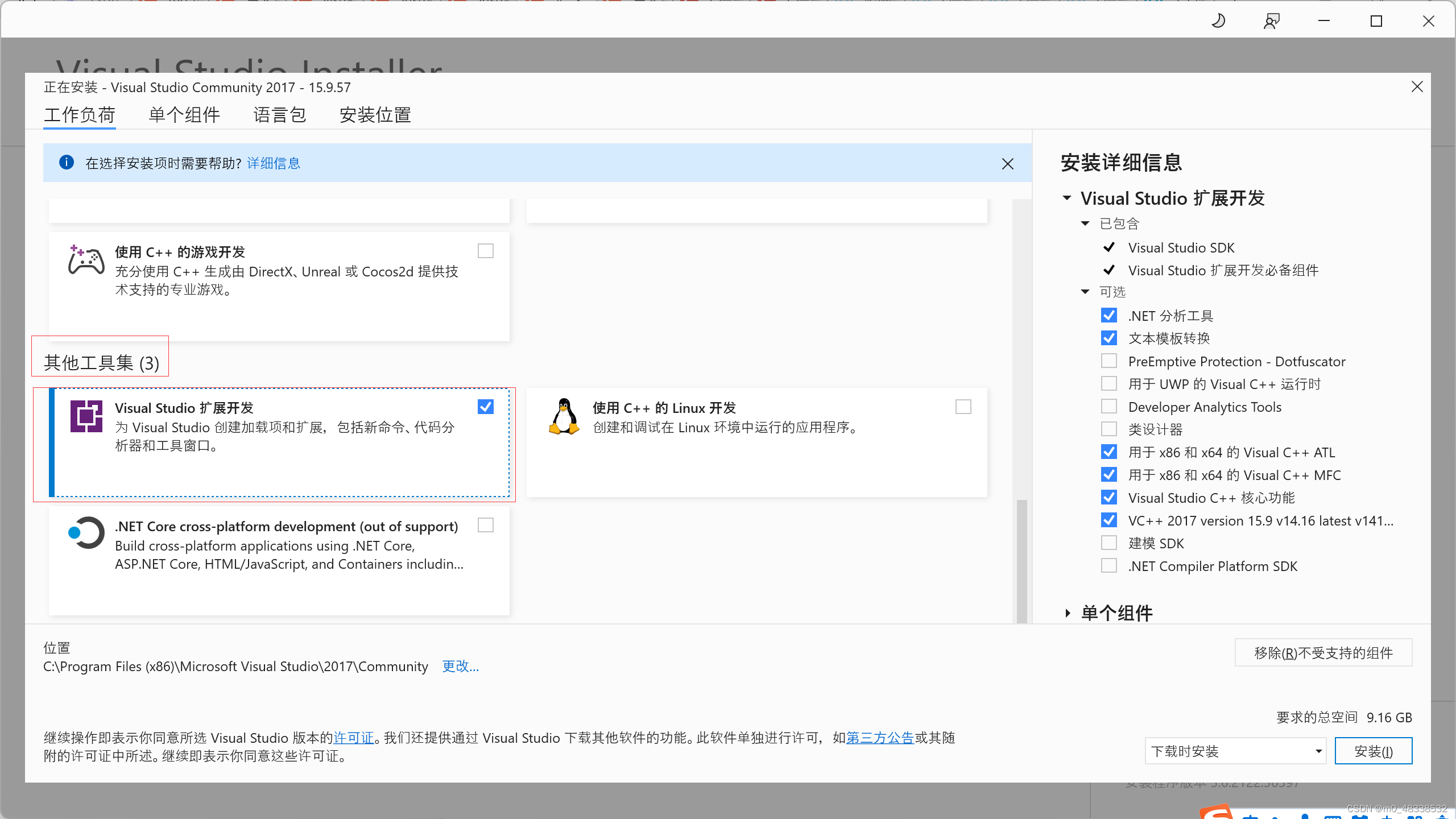Click the 其他工具集 (3) section heading
Viewport: 1456px width, 819px height.
101,362
